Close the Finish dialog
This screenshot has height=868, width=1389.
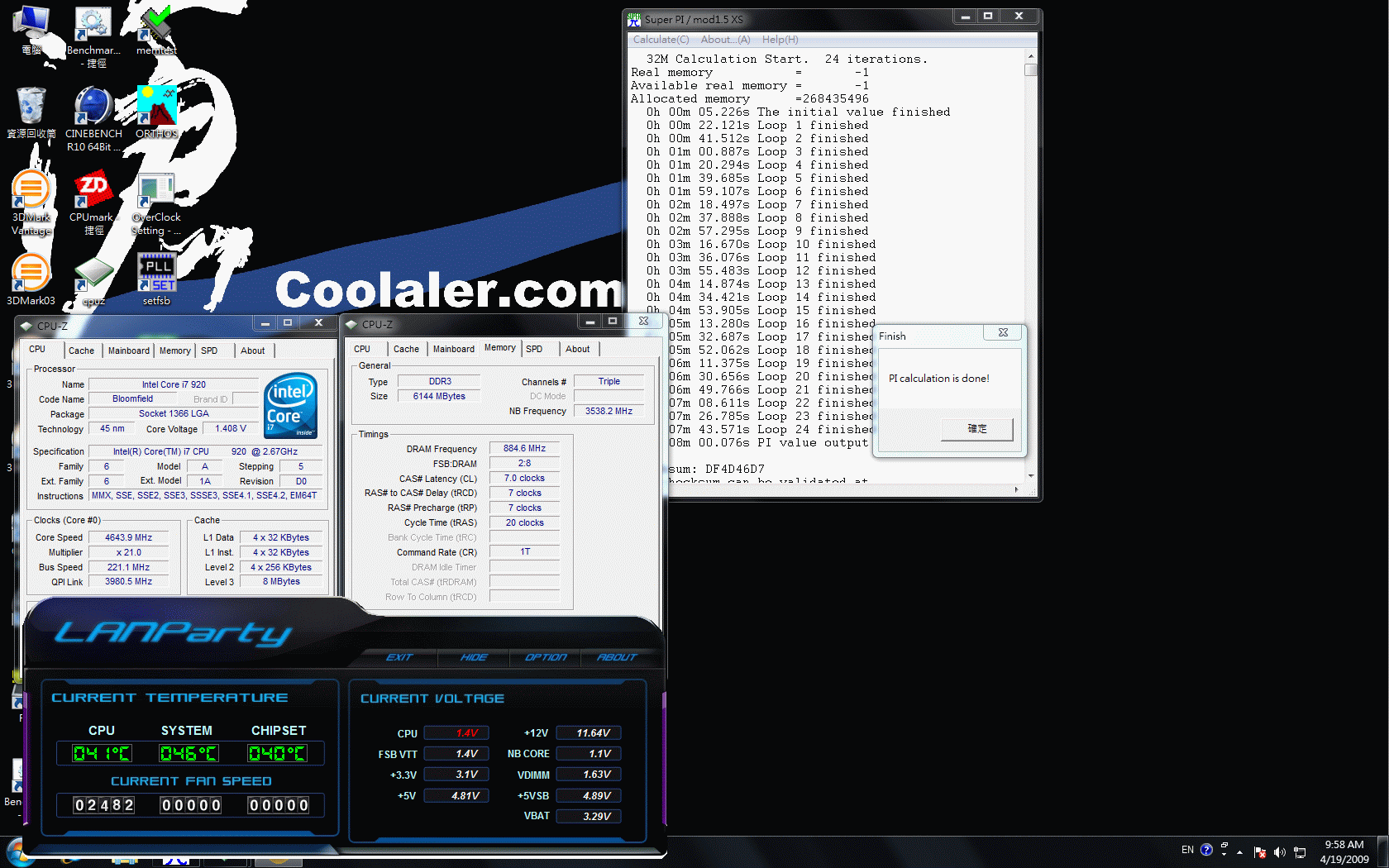pos(1003,332)
